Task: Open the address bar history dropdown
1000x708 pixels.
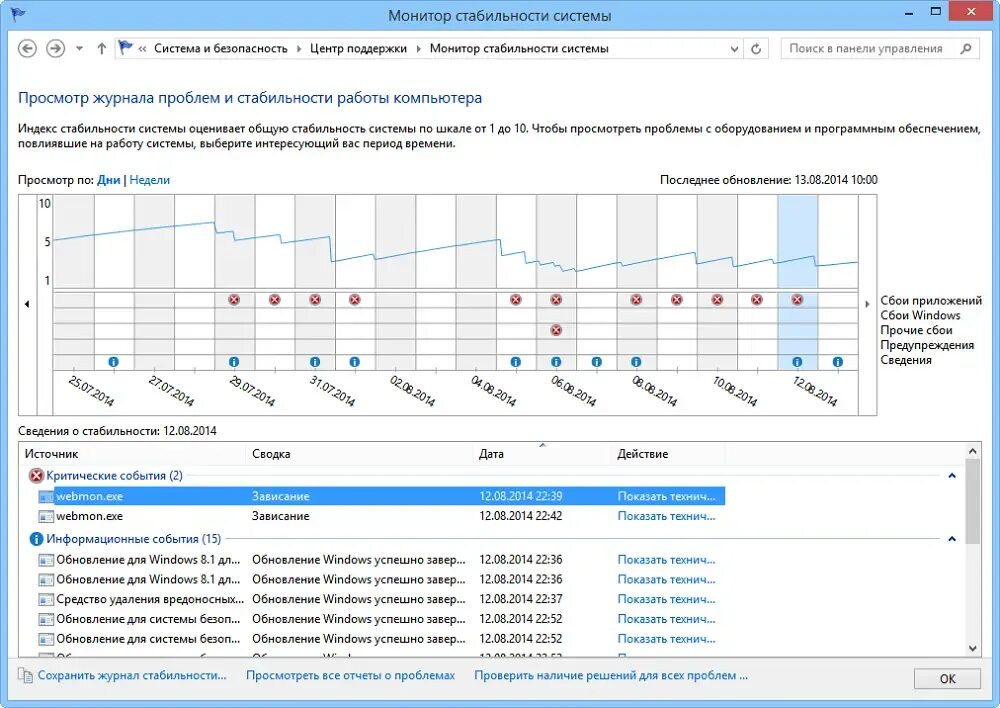Action: tap(734, 48)
